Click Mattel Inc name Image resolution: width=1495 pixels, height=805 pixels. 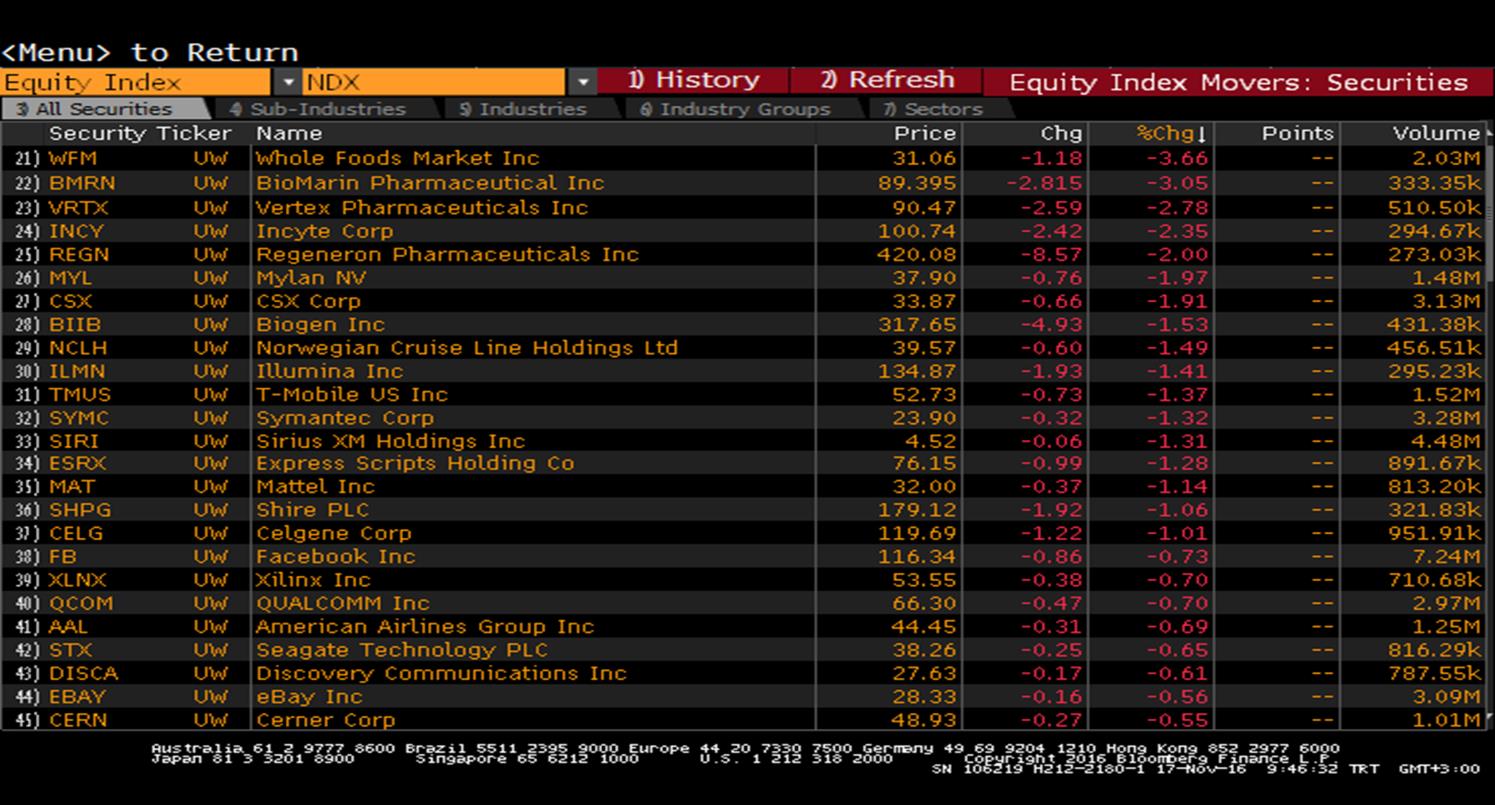point(315,486)
